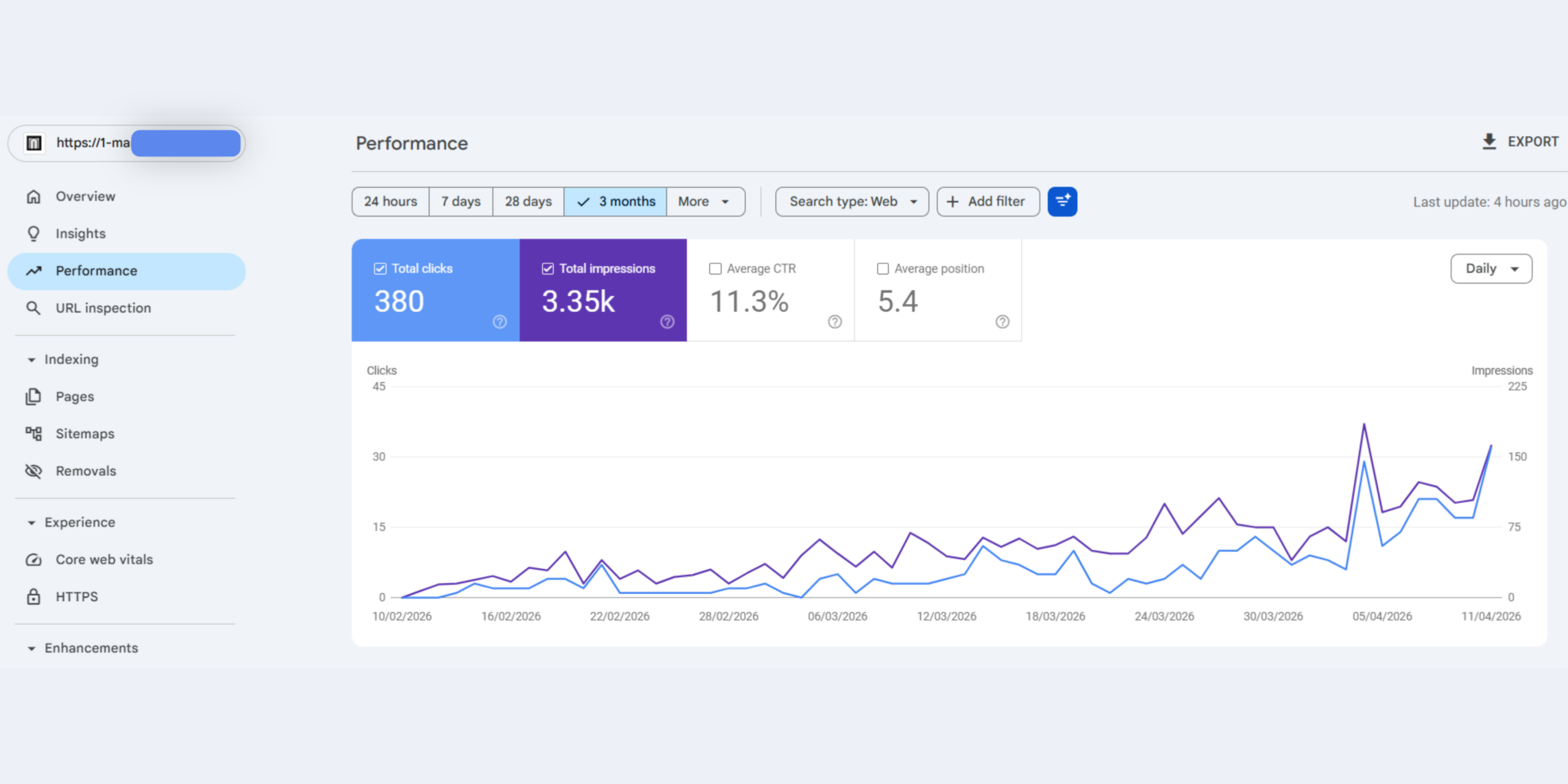The width and height of the screenshot is (1568, 784).
Task: Open the Sitemaps icon in sidebar
Action: pos(34,434)
